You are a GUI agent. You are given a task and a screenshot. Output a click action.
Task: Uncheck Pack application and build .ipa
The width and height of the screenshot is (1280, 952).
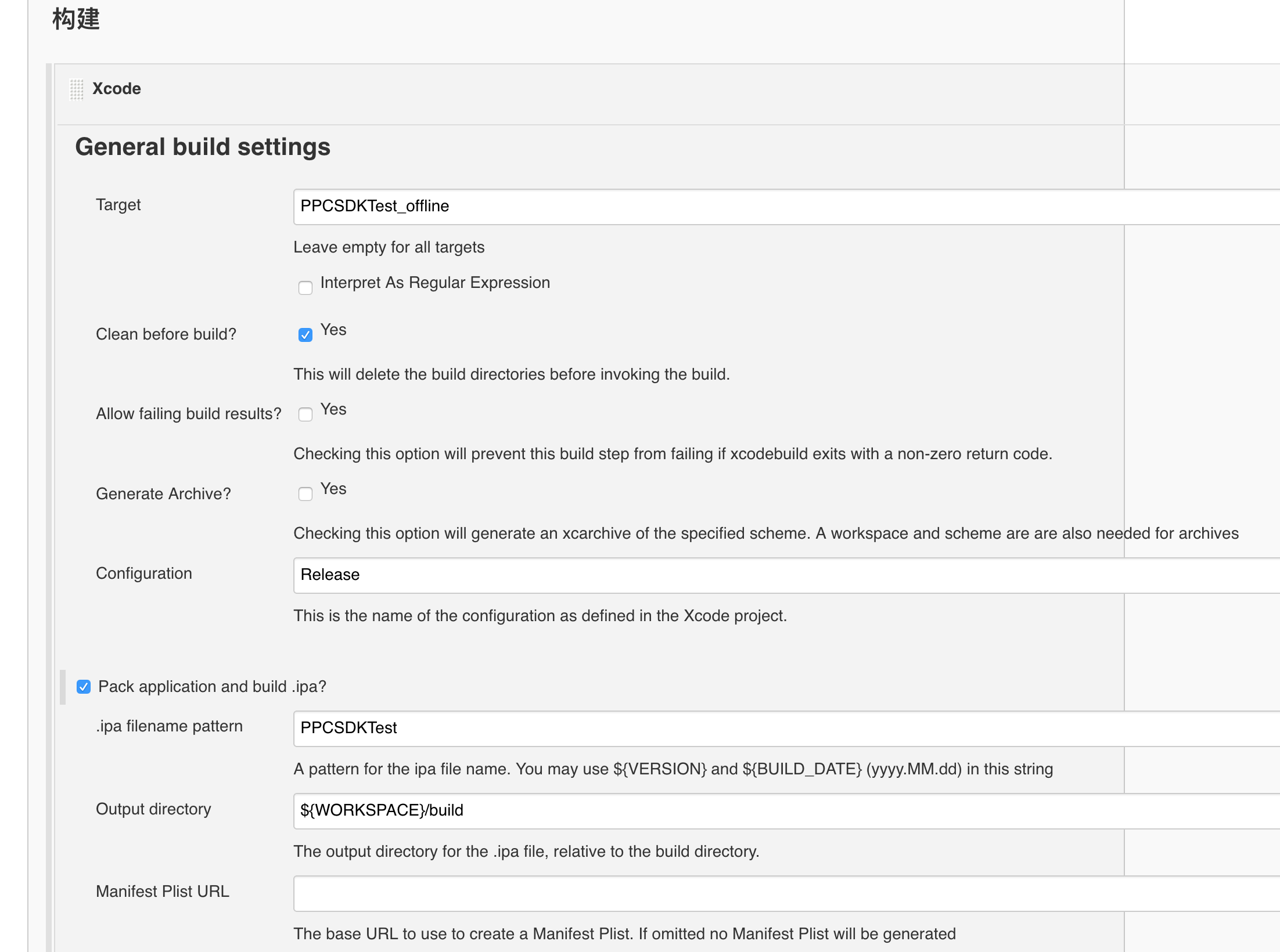(84, 687)
